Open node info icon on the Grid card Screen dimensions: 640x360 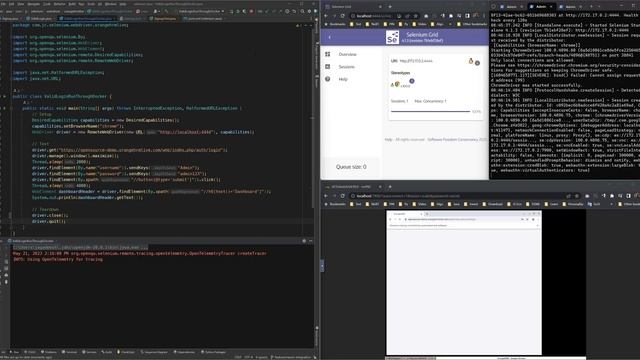tap(477, 63)
